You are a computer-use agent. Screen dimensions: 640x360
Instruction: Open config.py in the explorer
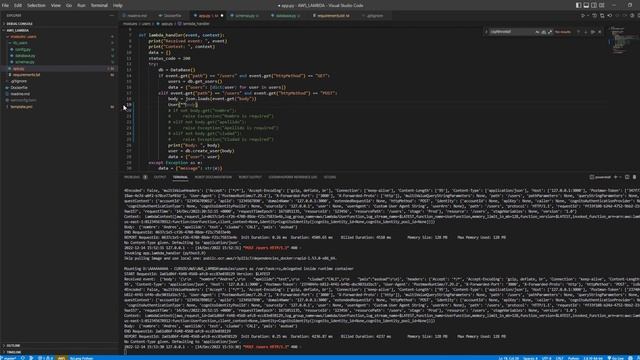coord(59,49)
